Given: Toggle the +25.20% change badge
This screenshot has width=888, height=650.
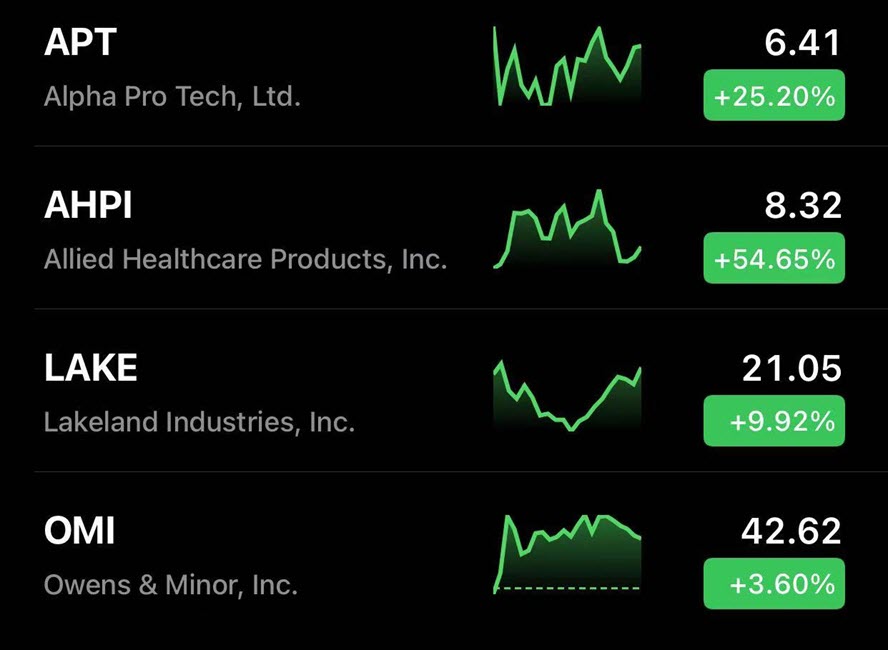Looking at the screenshot, I should [x=774, y=95].
